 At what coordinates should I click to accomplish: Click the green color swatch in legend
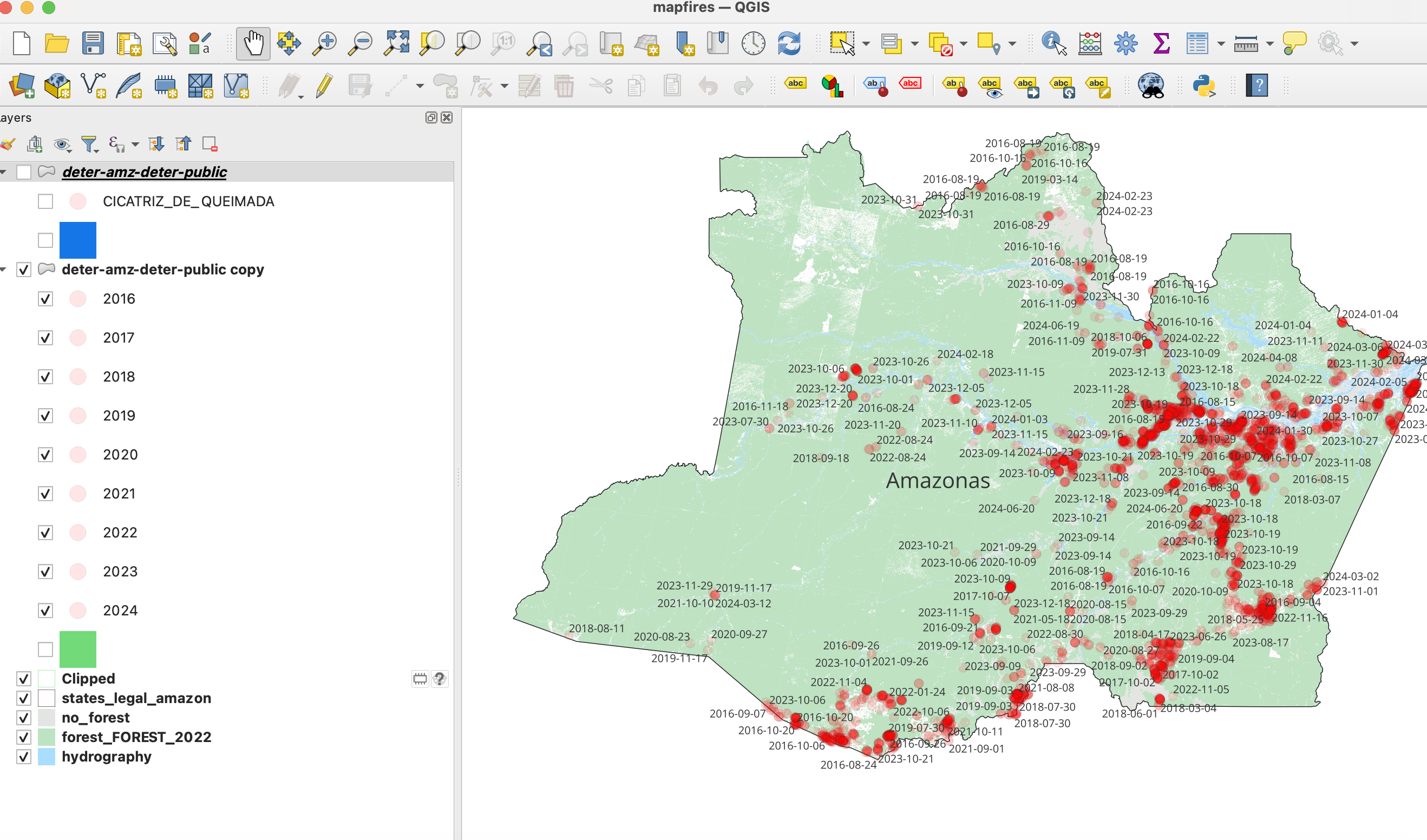click(x=77, y=649)
